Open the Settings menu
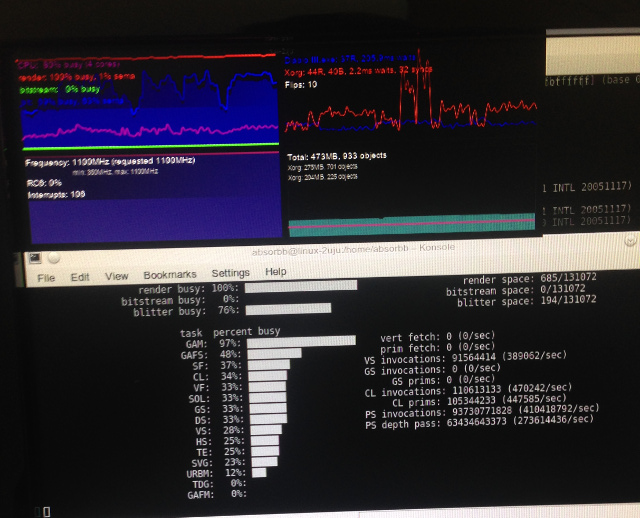 point(230,273)
